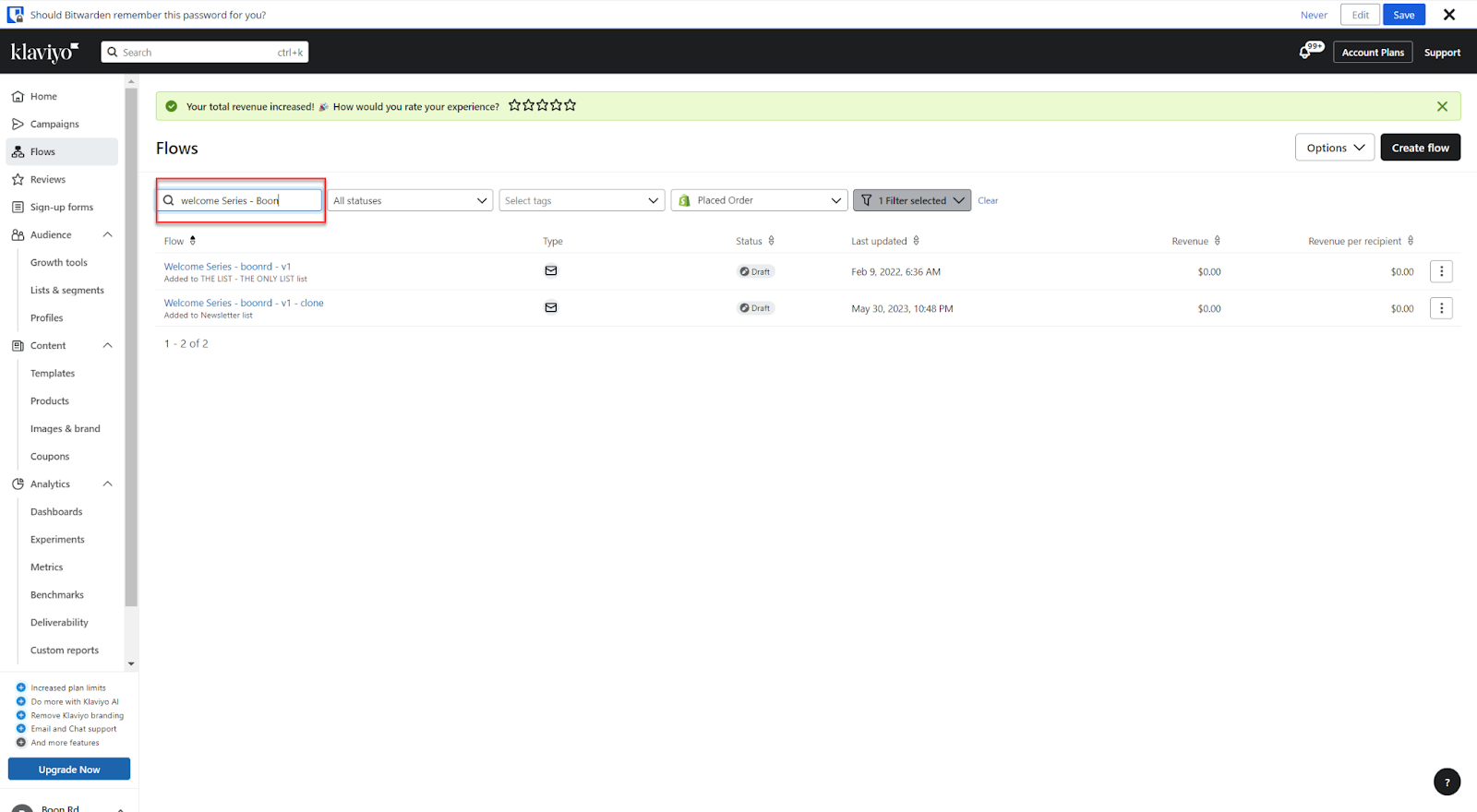
Task: Click the Draft status badge for clone flow
Action: tap(756, 308)
